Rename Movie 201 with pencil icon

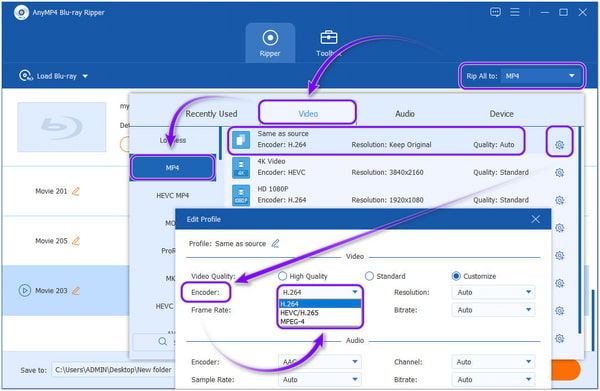coord(76,191)
